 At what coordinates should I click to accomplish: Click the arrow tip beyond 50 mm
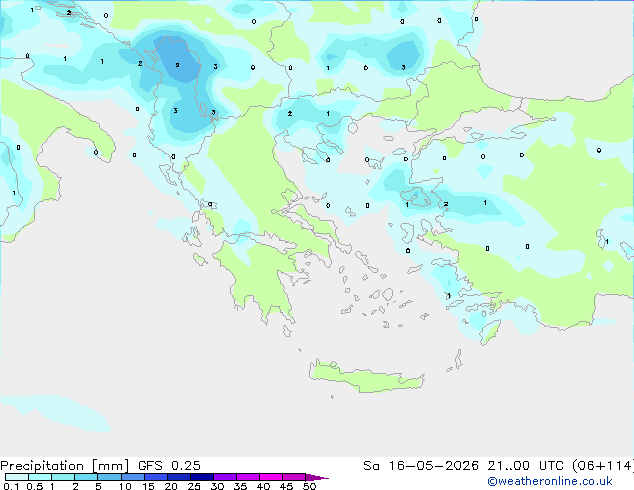pyautogui.click(x=317, y=477)
